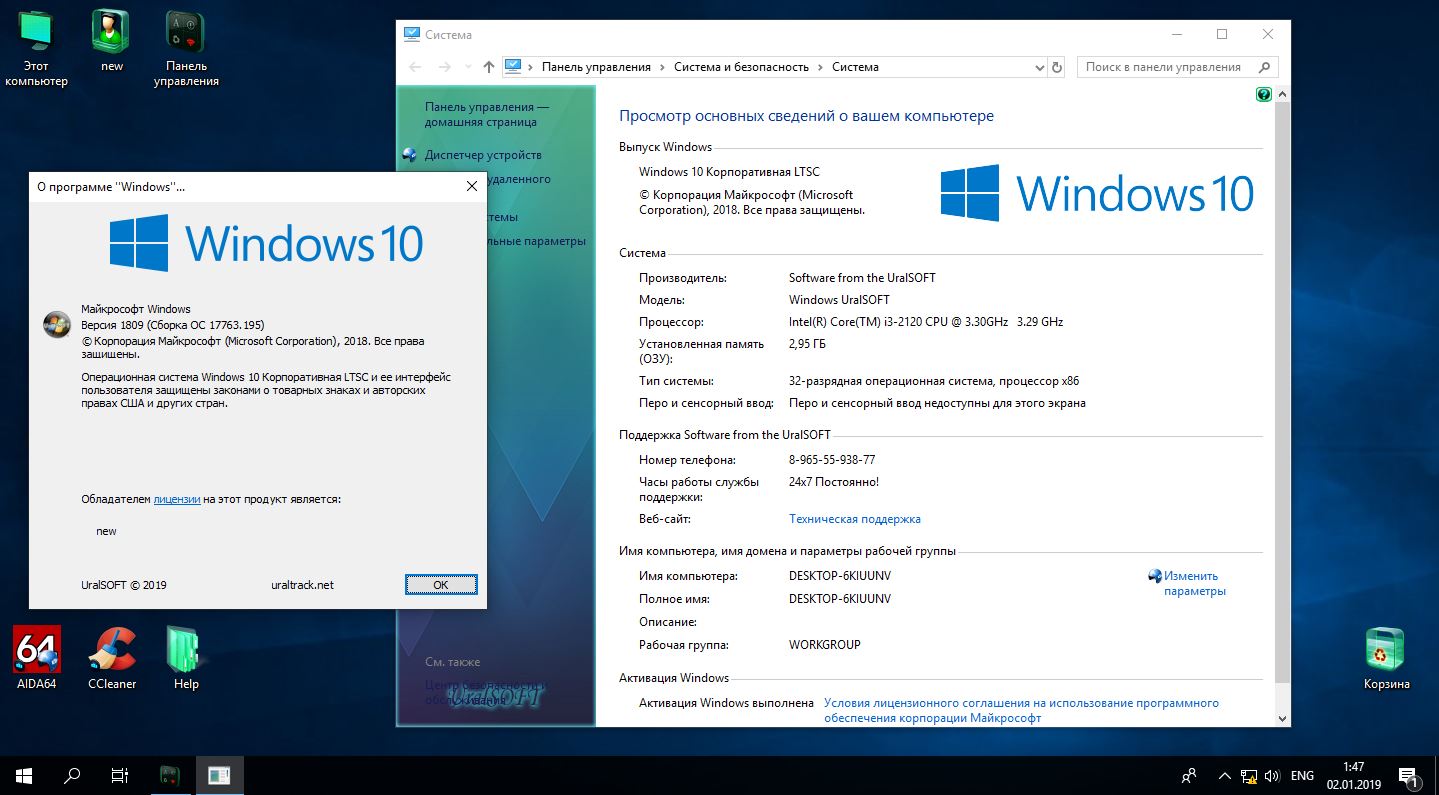Screen dimensions: 1439x795
Task: Open the Help desktop icon
Action: (186, 658)
